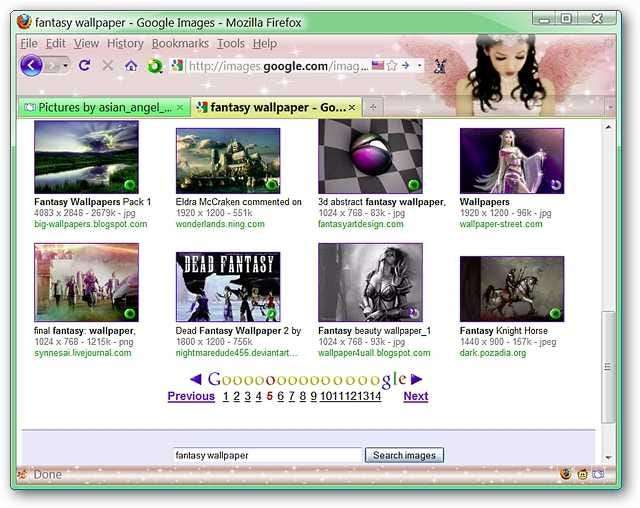Open the Fantasy Wallpapers Pack 1 landscape thumbnail
The width and height of the screenshot is (640, 508).
click(87, 157)
